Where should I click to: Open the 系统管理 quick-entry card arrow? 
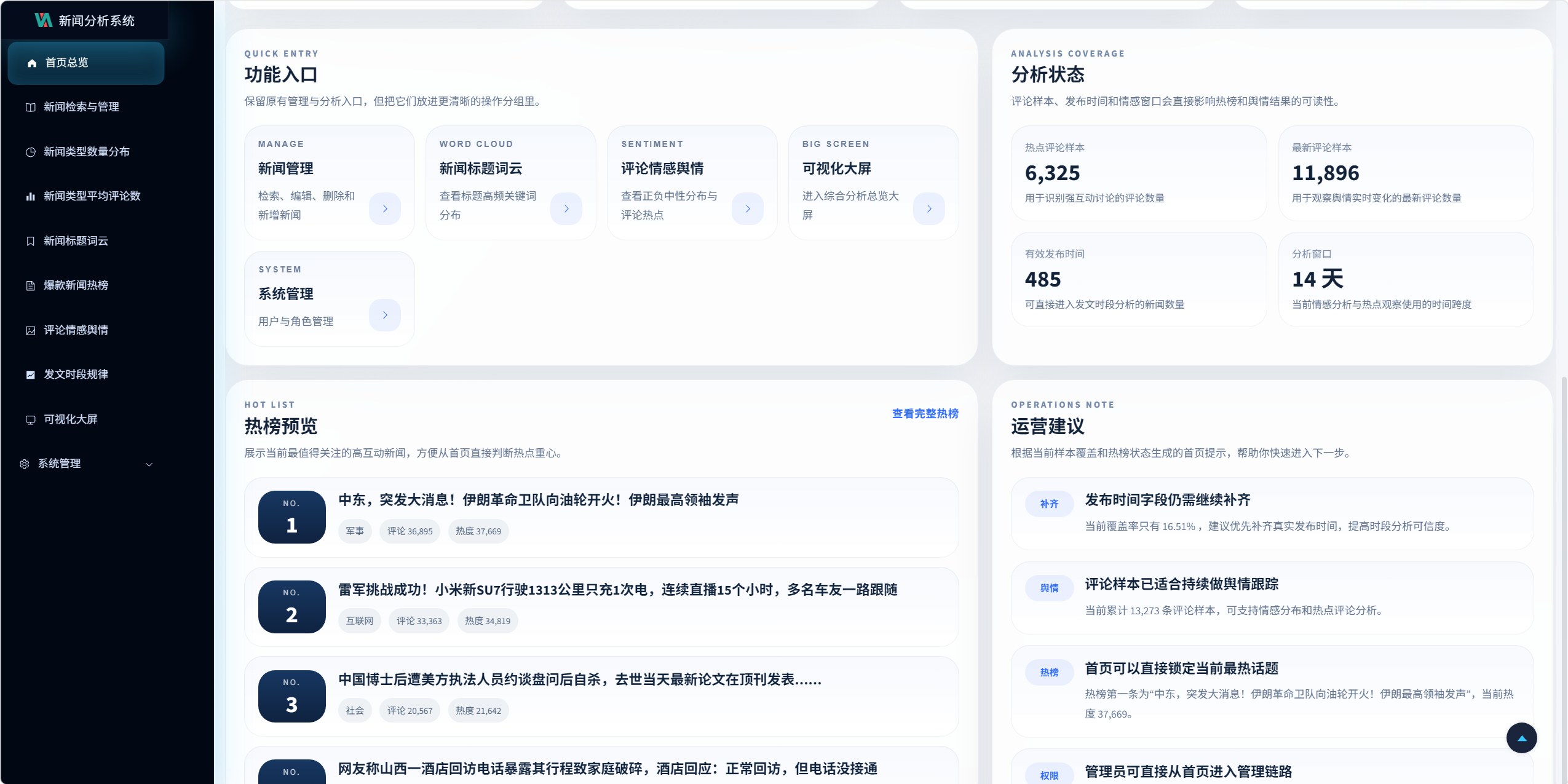point(385,315)
